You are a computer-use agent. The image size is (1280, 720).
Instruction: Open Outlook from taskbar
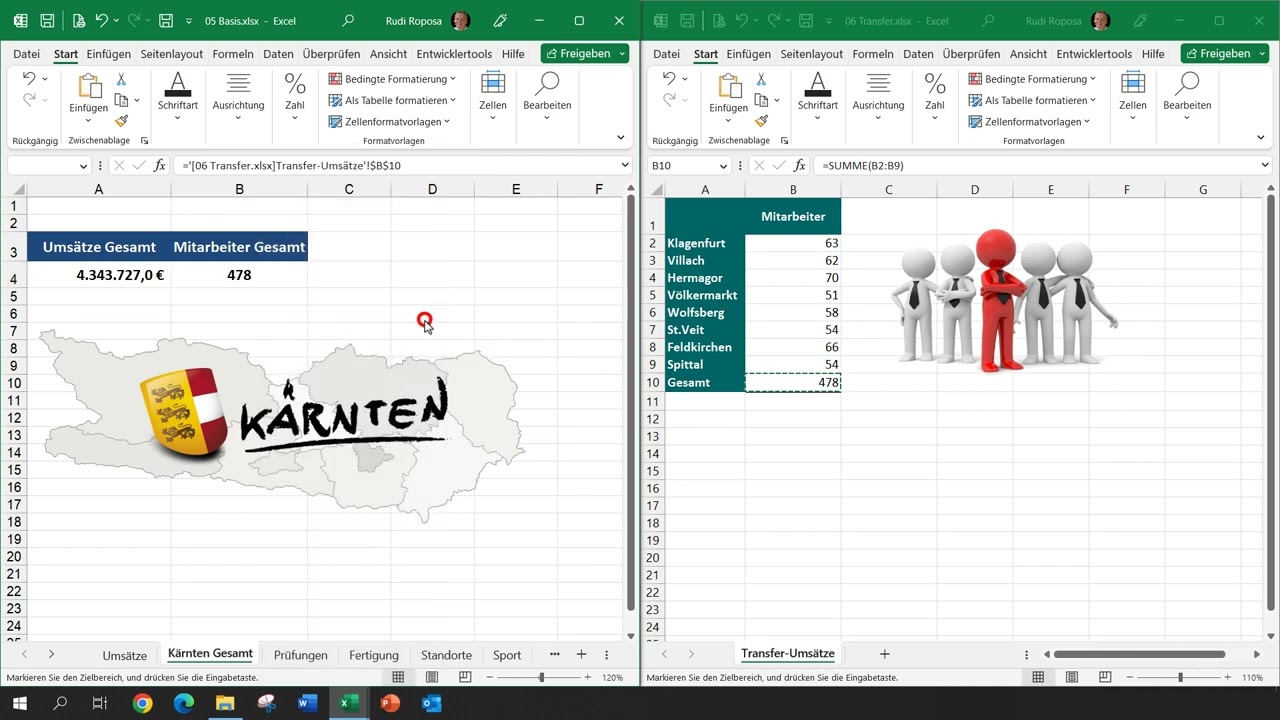coord(432,704)
